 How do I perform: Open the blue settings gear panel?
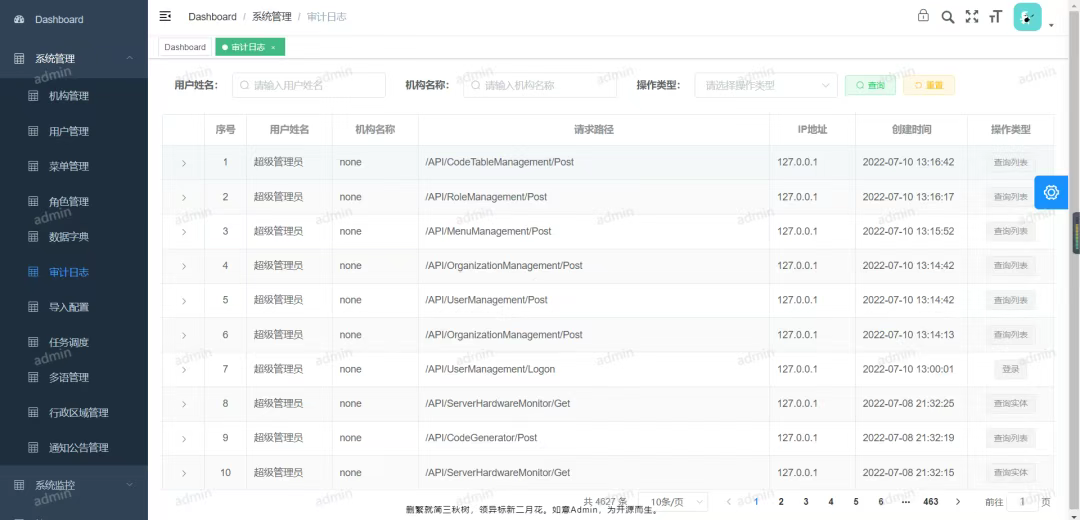pyautogui.click(x=1051, y=192)
